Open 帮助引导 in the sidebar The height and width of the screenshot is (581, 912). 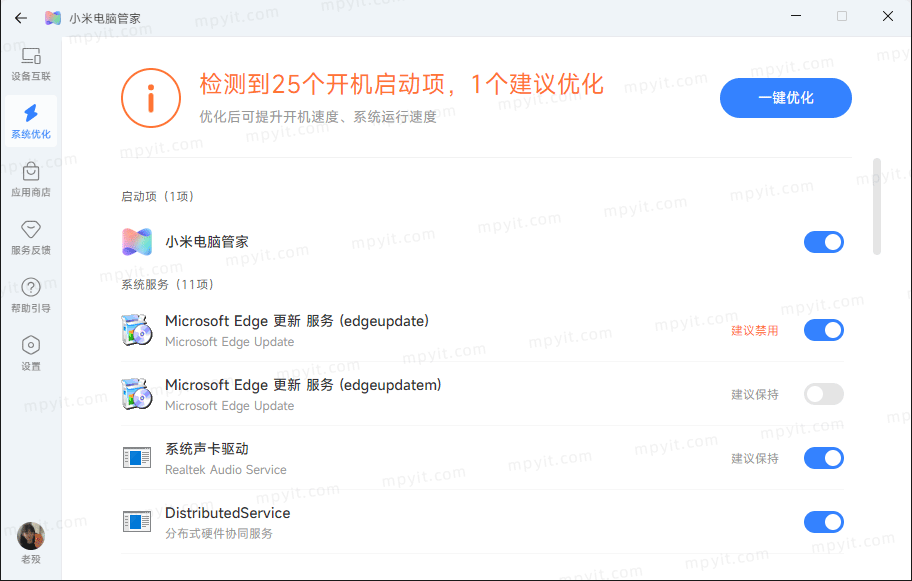point(31,296)
